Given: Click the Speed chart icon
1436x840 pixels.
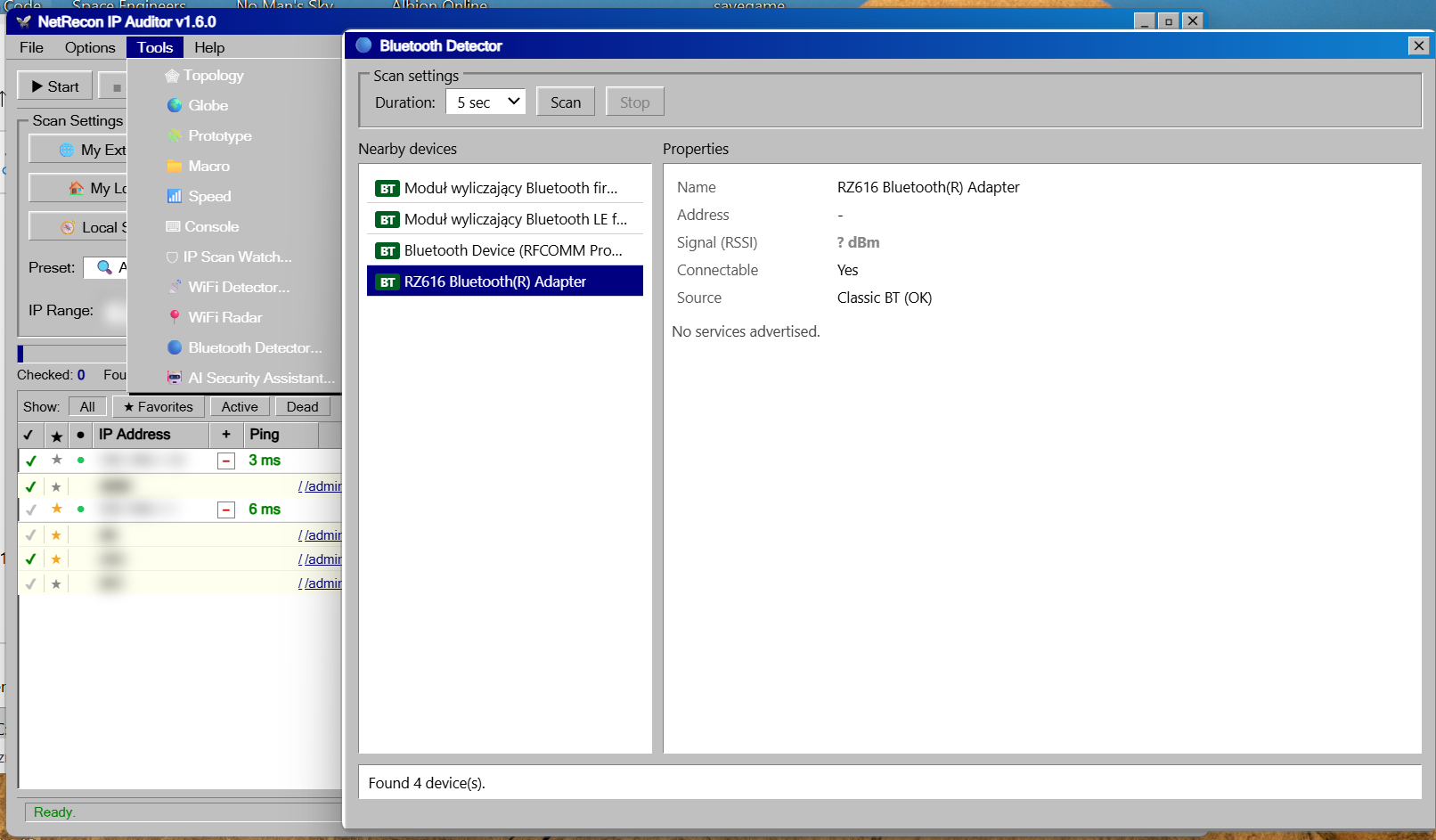Looking at the screenshot, I should pyautogui.click(x=175, y=196).
